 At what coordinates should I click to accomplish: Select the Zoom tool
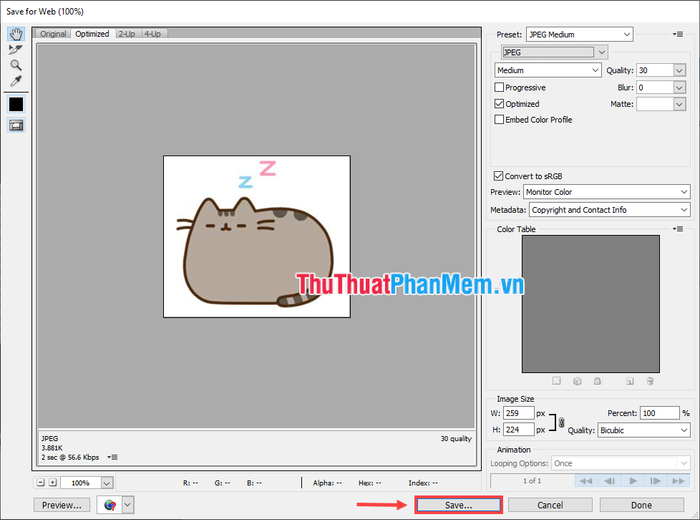pos(16,65)
